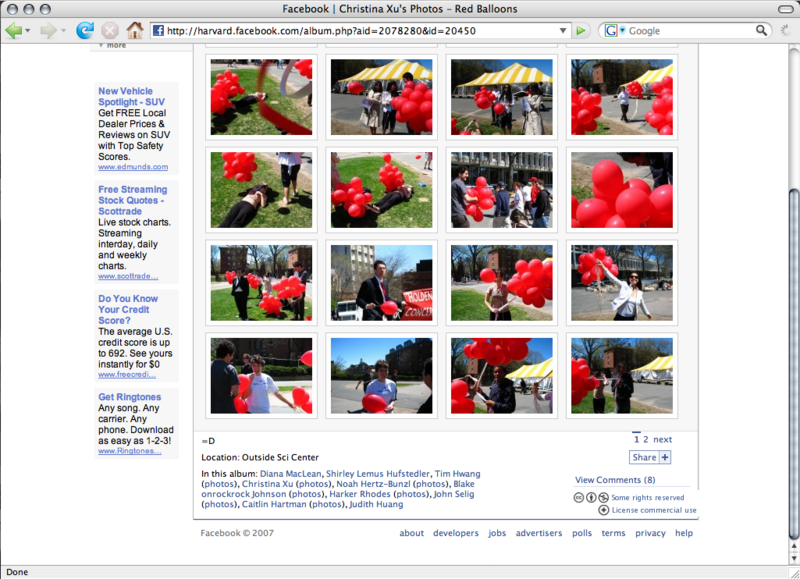This screenshot has height=579, width=800.
Task: Open the 'Do You Know Your Credit Score?' ad
Action: [128, 309]
